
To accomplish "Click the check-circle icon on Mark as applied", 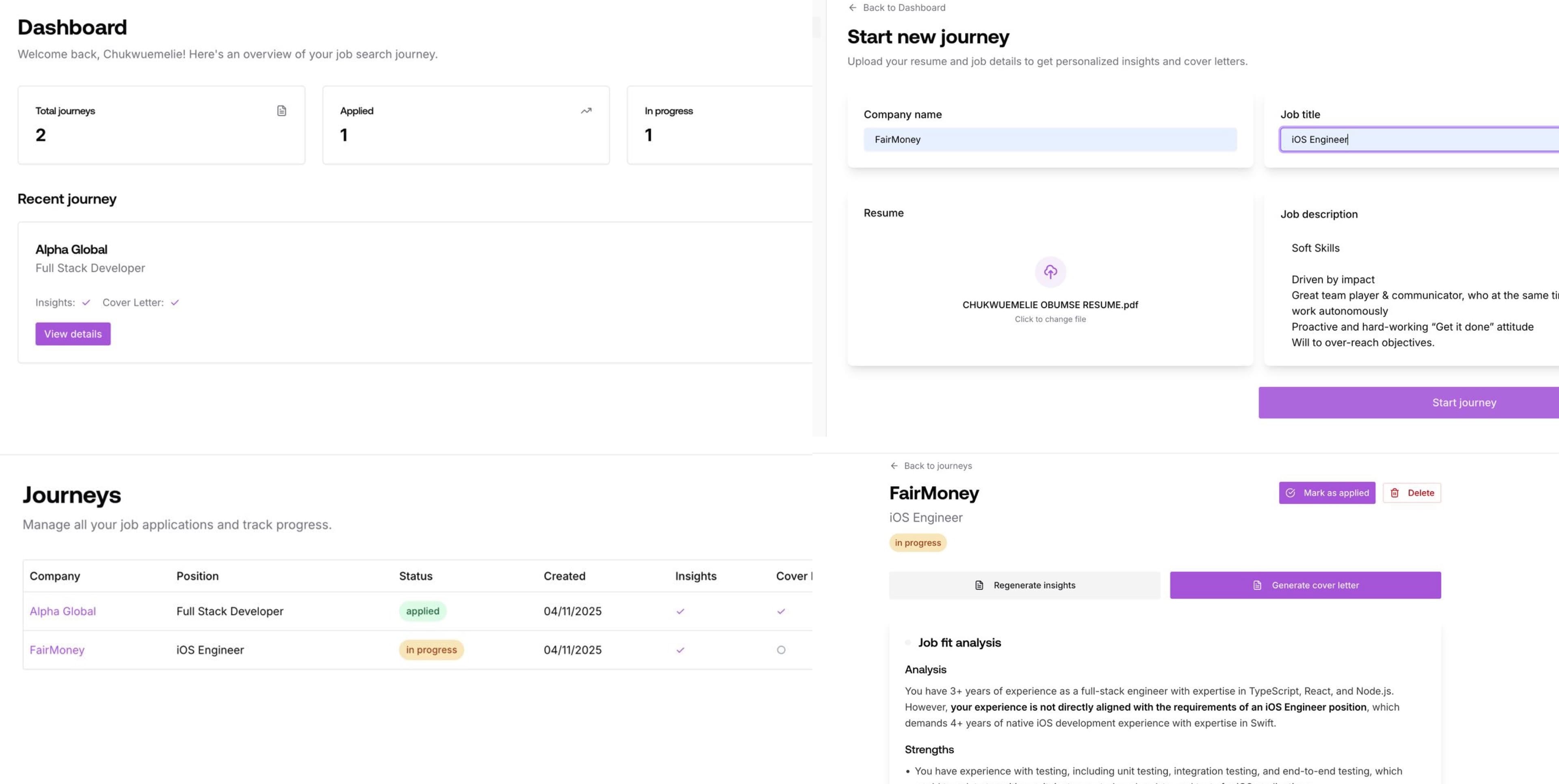I will tap(1290, 493).
